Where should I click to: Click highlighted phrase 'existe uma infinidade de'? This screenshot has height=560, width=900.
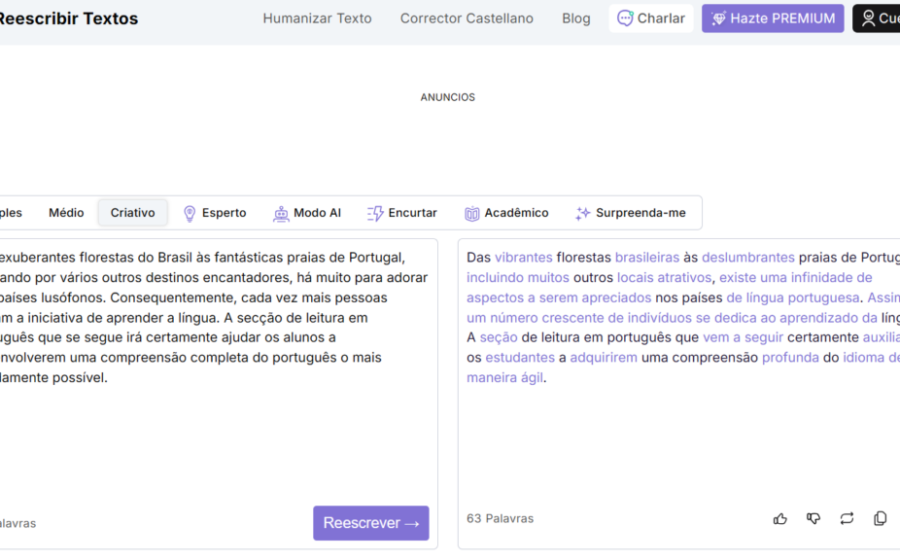click(x=796, y=278)
